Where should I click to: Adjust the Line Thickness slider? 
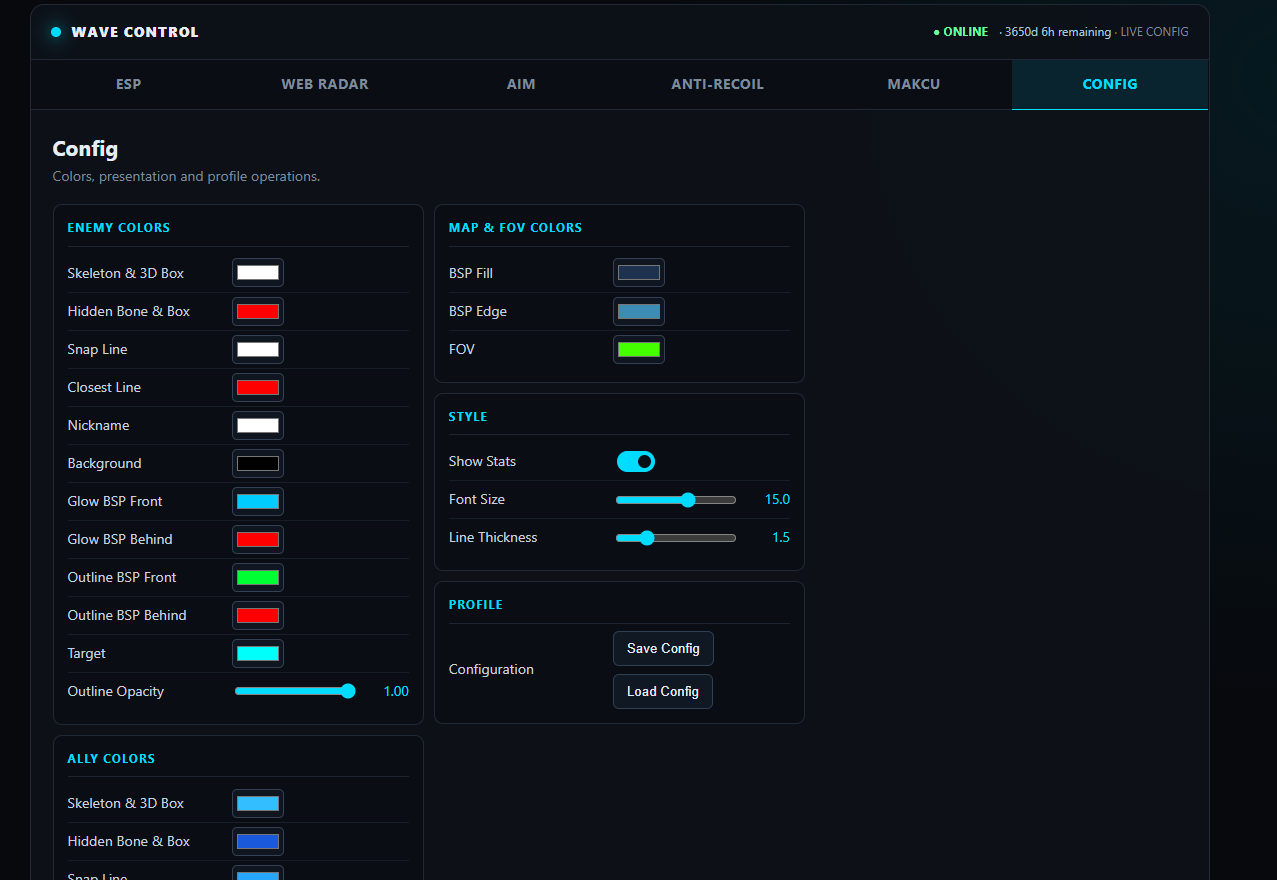[x=676, y=538]
